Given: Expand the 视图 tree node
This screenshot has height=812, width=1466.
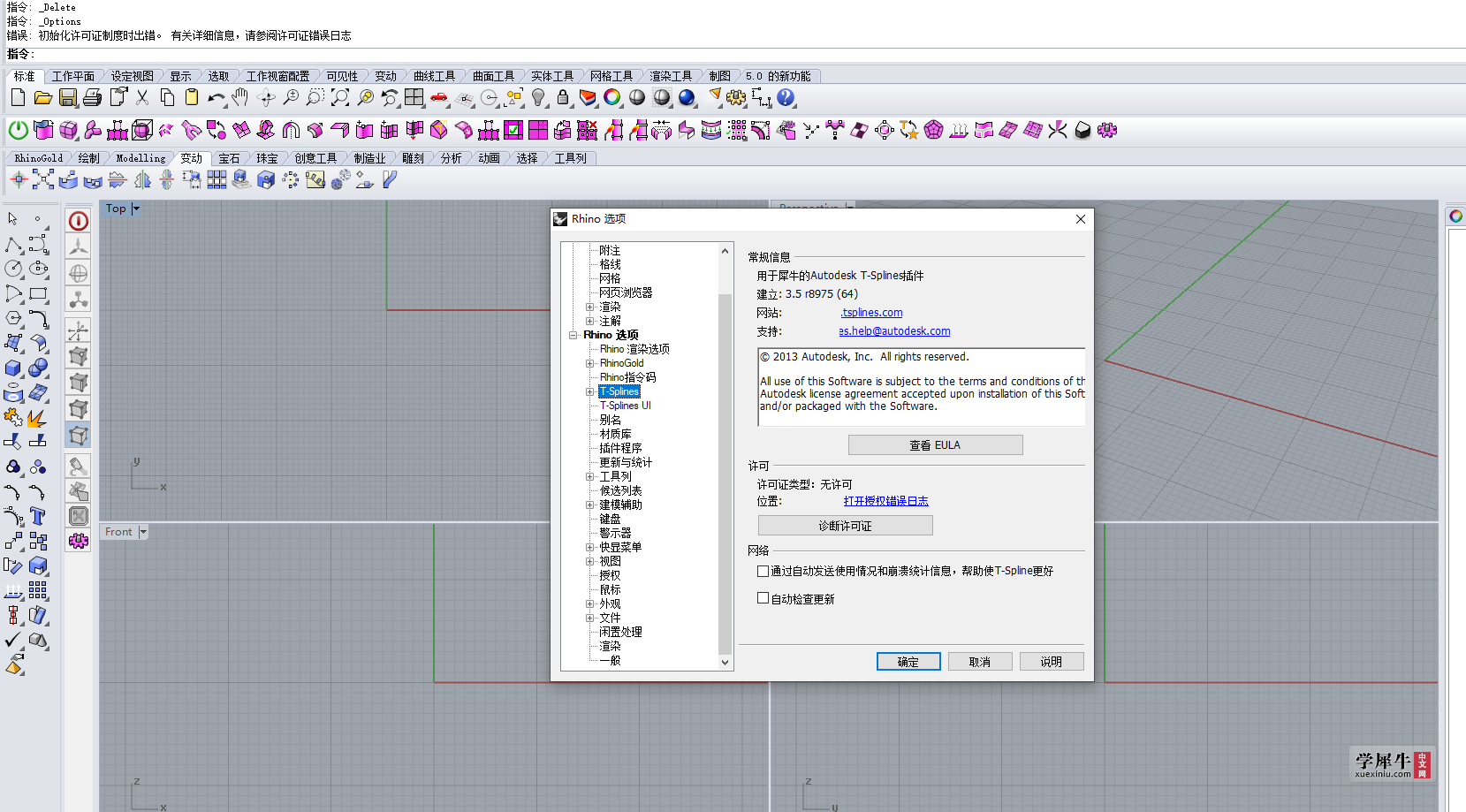Looking at the screenshot, I should [x=590, y=561].
